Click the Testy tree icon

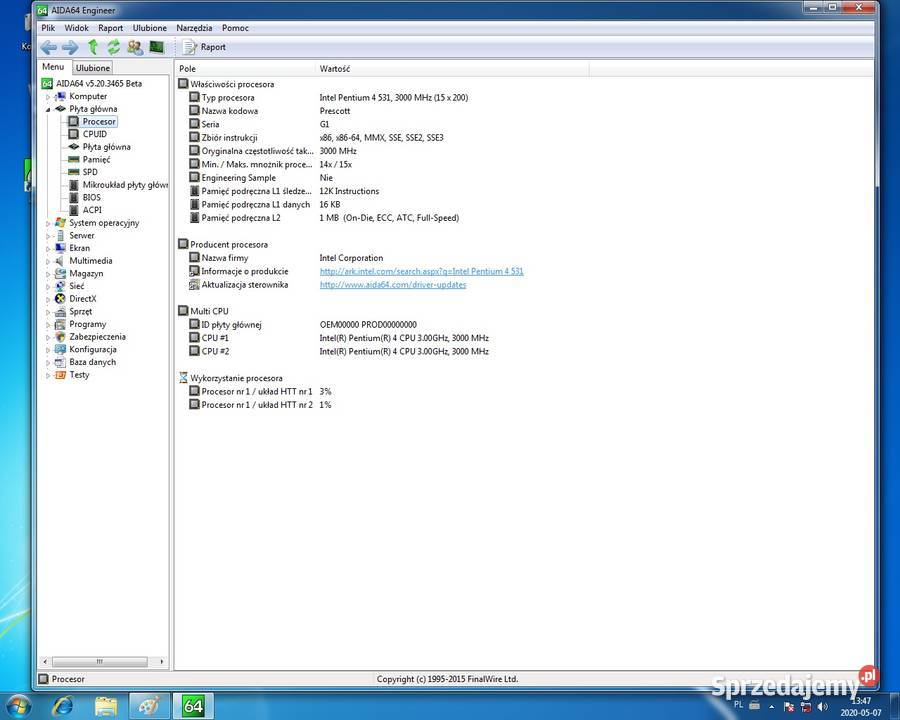(x=60, y=374)
